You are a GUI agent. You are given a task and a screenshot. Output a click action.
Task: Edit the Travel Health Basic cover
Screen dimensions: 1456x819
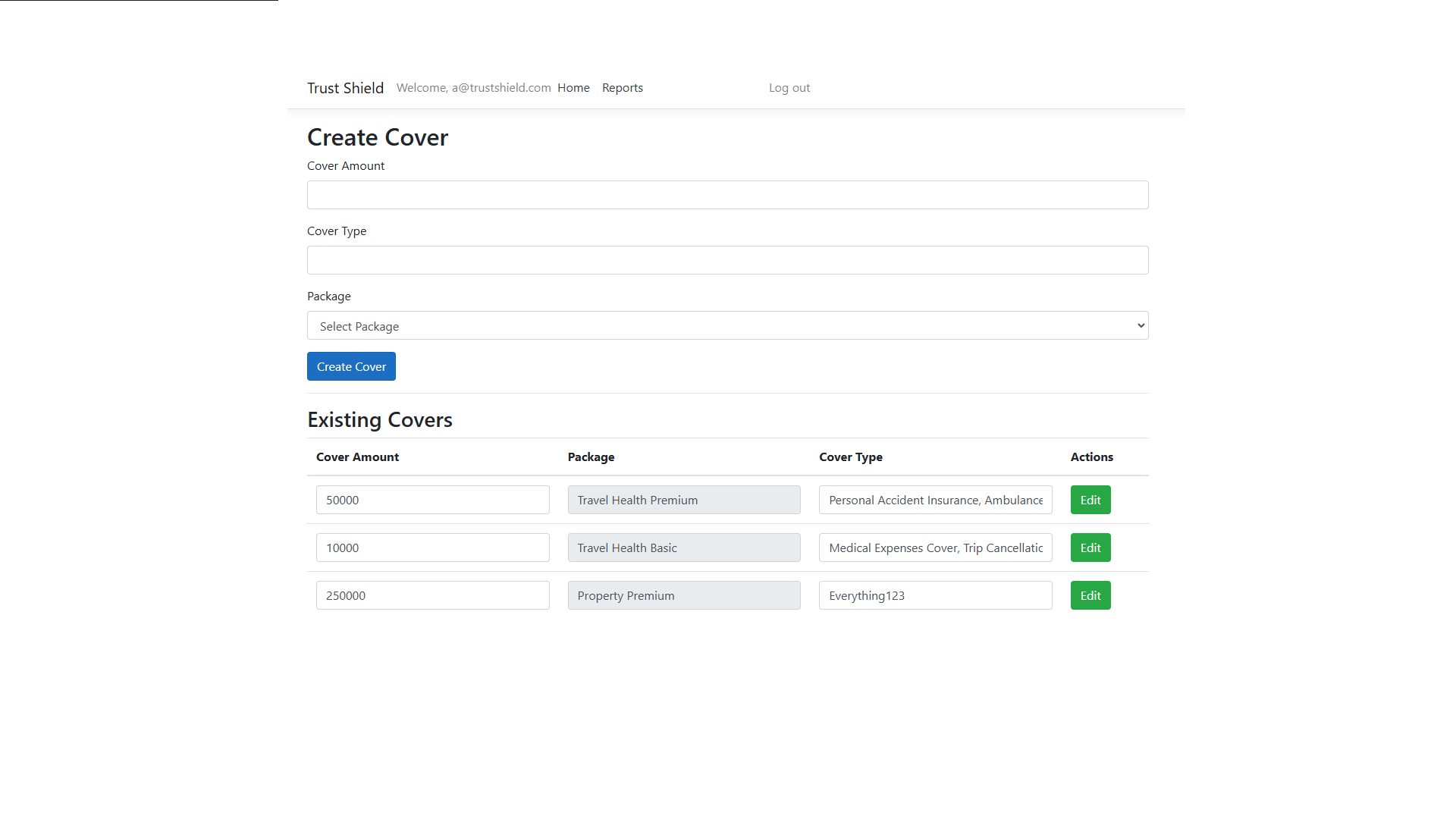[x=1090, y=548]
